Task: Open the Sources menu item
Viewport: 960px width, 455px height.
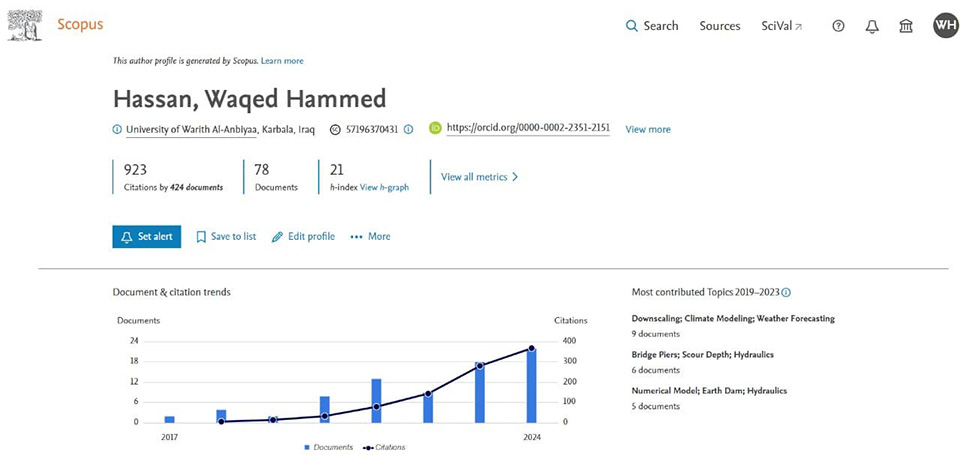Action: (x=720, y=26)
